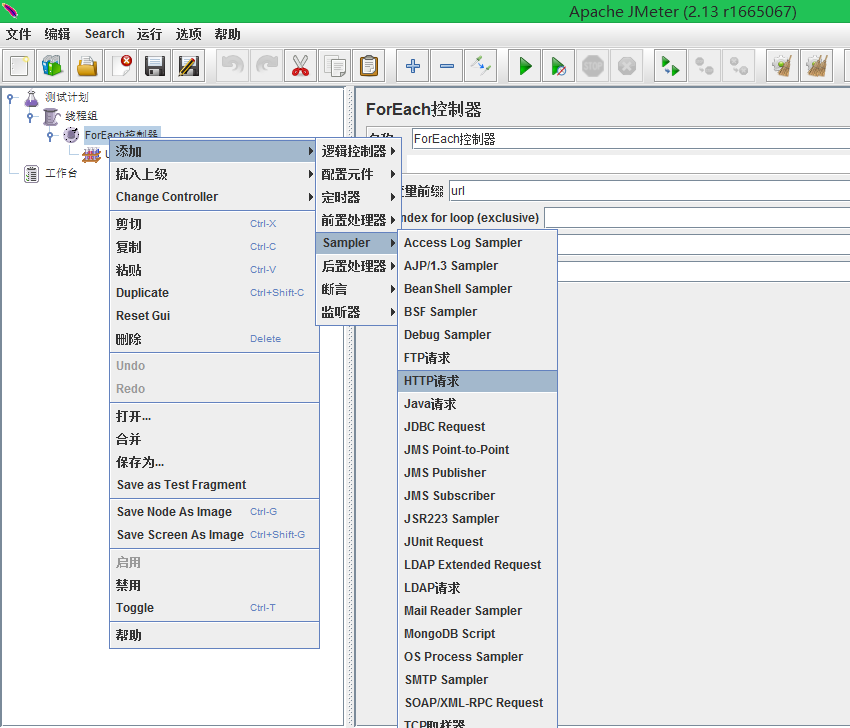Choose JDBC Request sampler
The height and width of the screenshot is (728, 850).
478,427
